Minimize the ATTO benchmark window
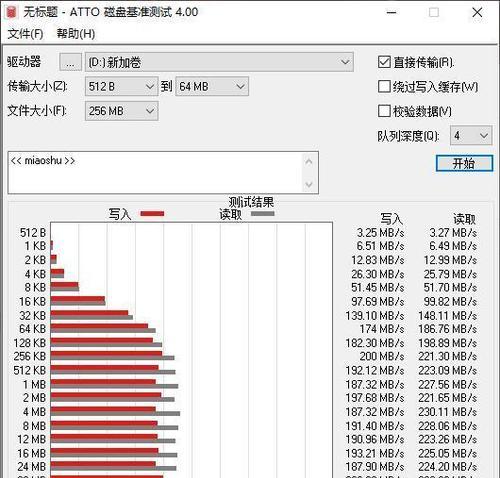 (x=391, y=13)
